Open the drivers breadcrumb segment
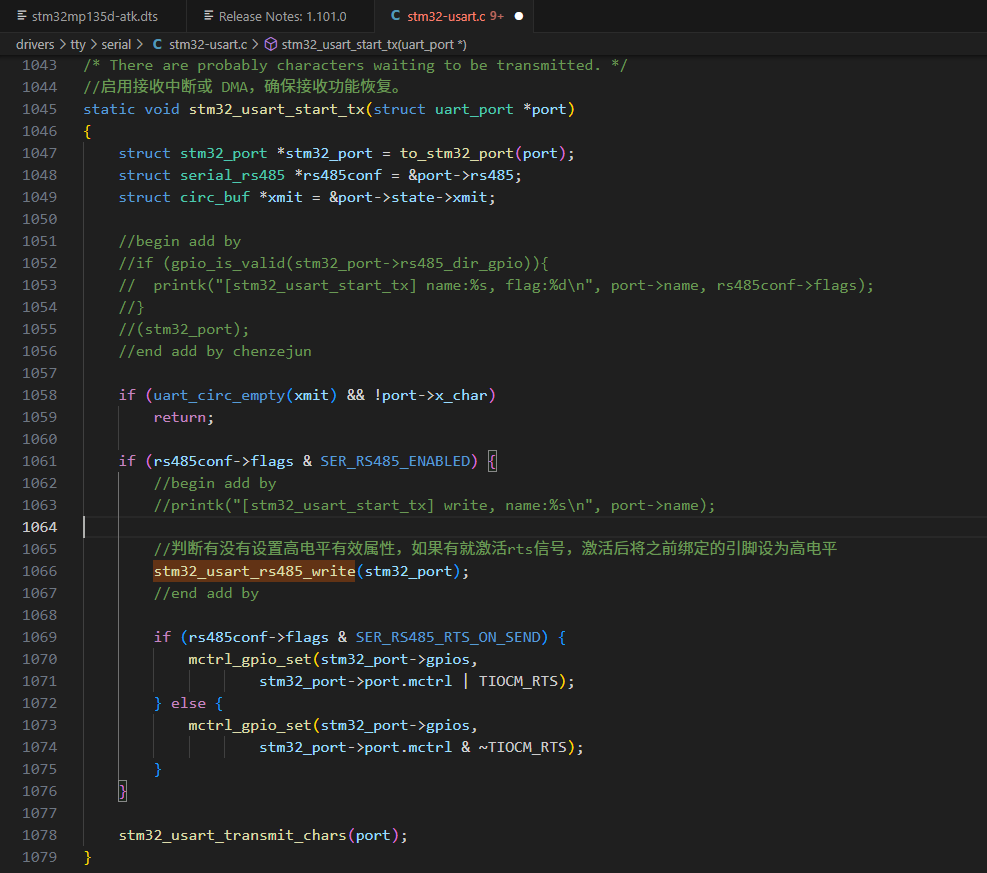Viewport: 987px width, 873px height. click(x=35, y=45)
